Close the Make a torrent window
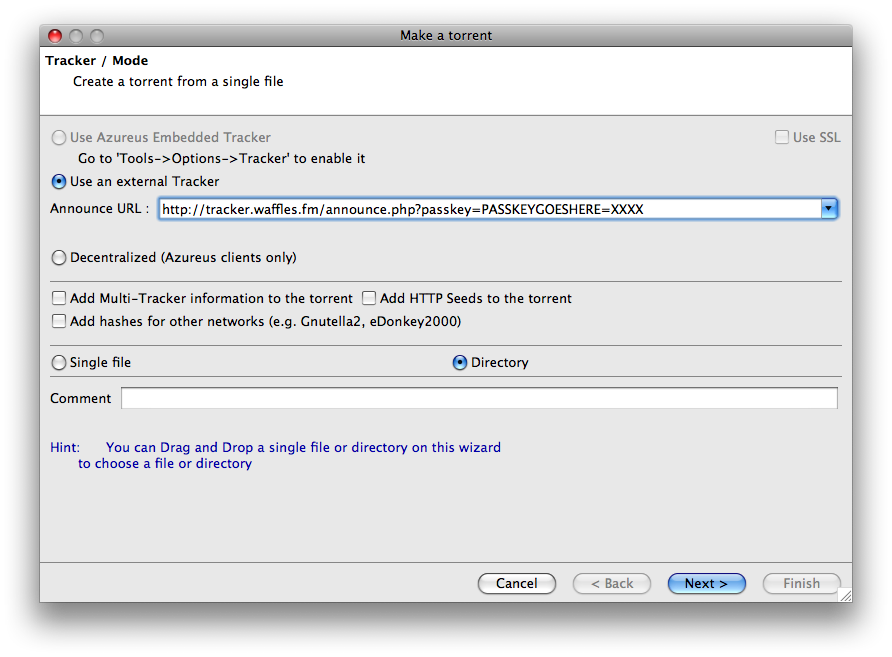The image size is (892, 657). coord(55,35)
